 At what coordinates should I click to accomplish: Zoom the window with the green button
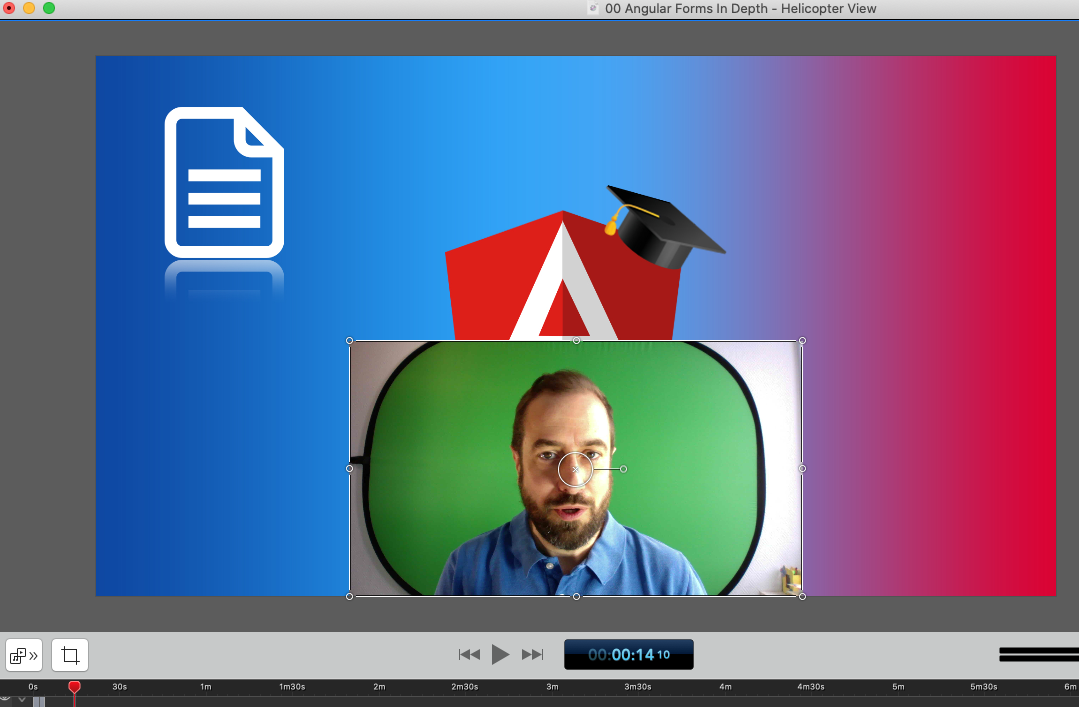(49, 8)
